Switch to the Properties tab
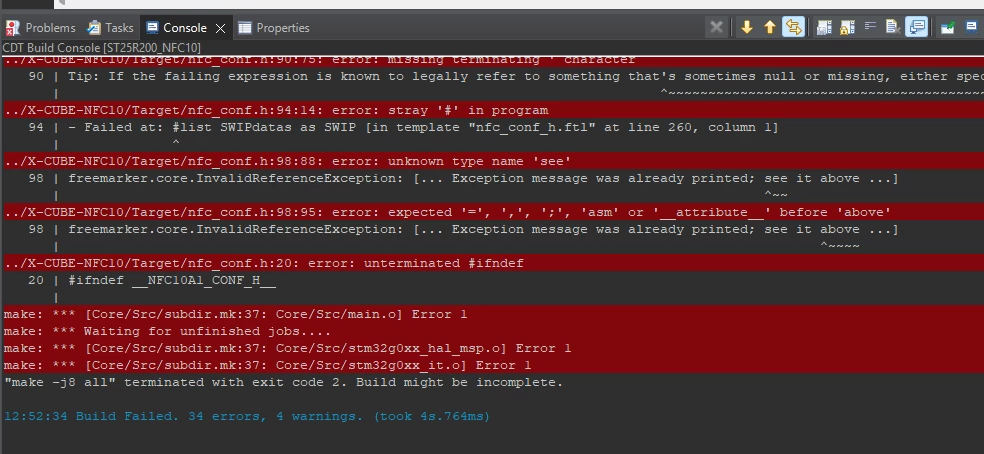 (274, 28)
